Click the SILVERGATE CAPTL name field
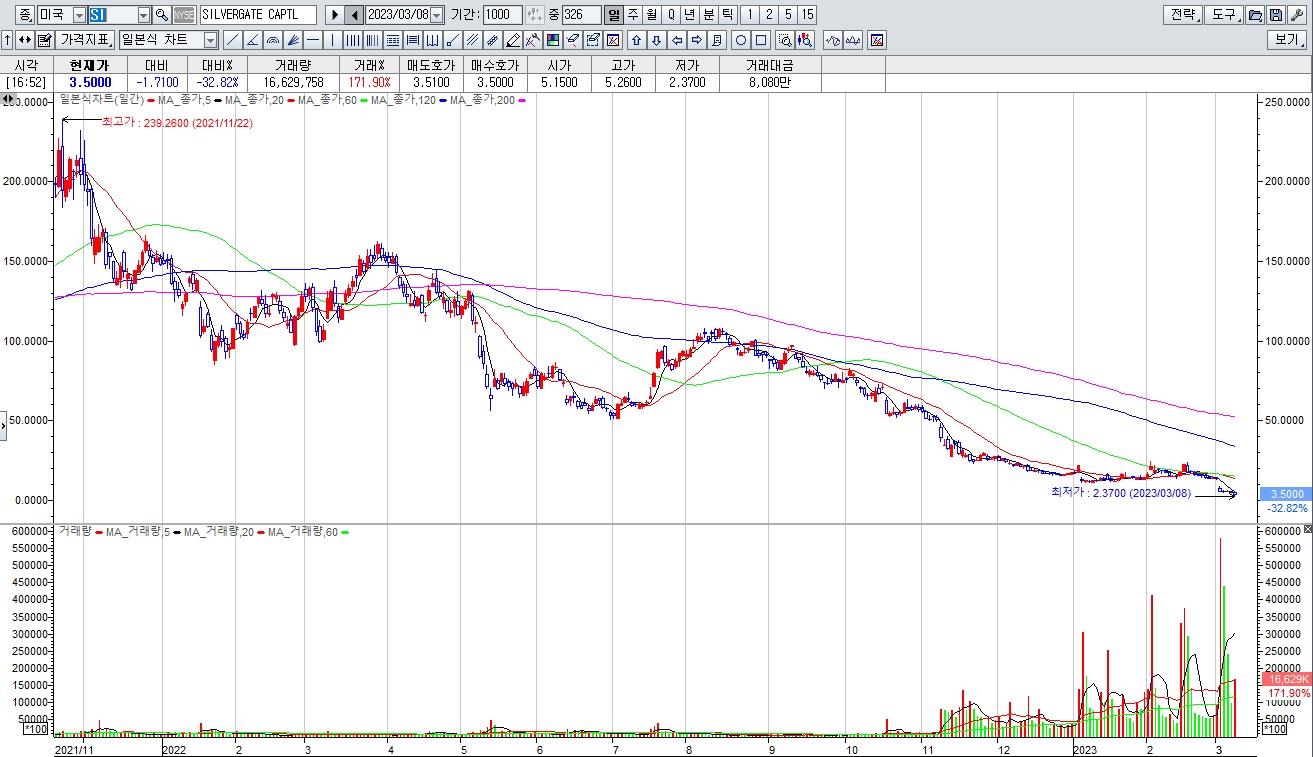 pyautogui.click(x=258, y=15)
